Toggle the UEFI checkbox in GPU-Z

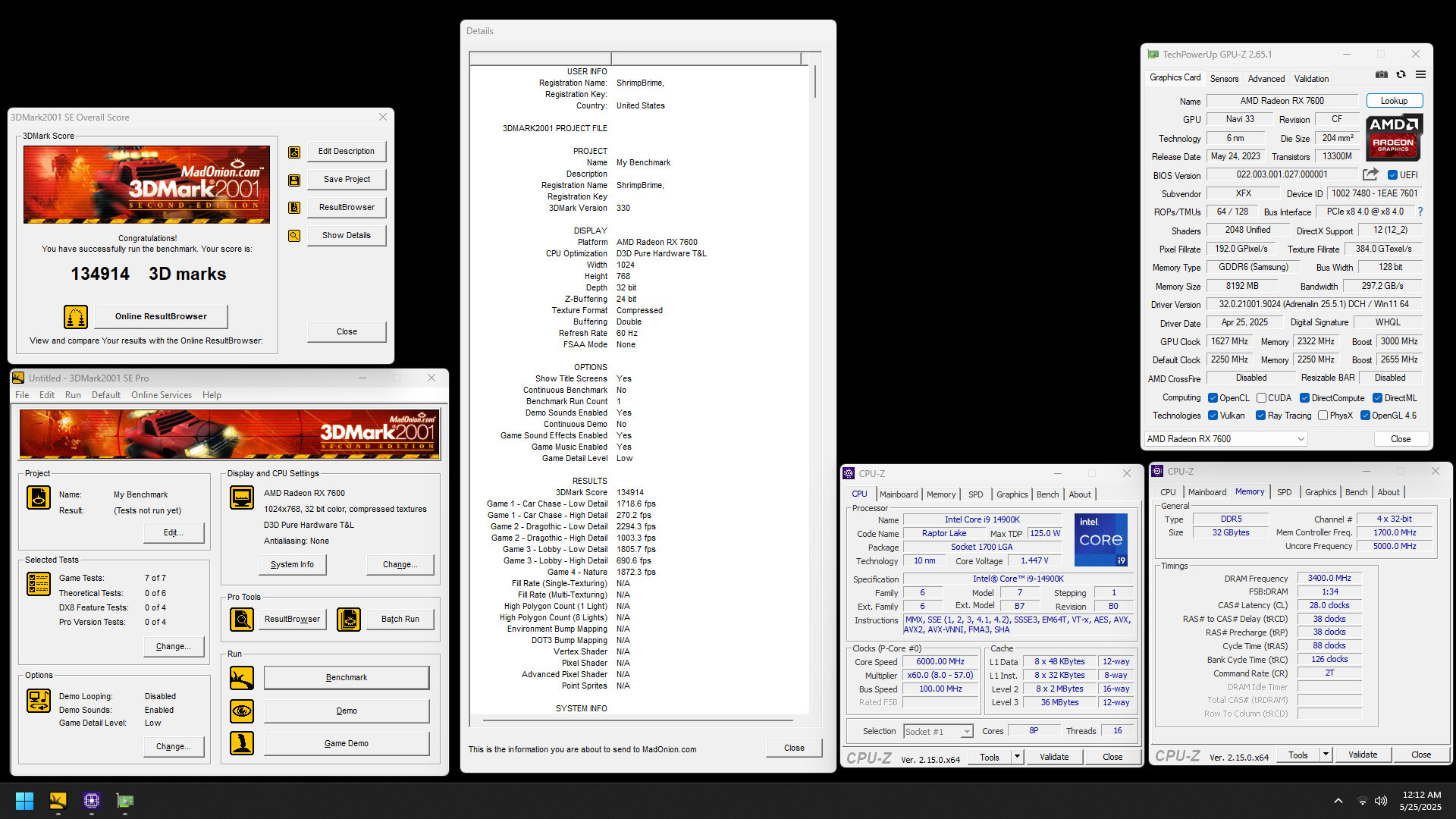click(1392, 175)
